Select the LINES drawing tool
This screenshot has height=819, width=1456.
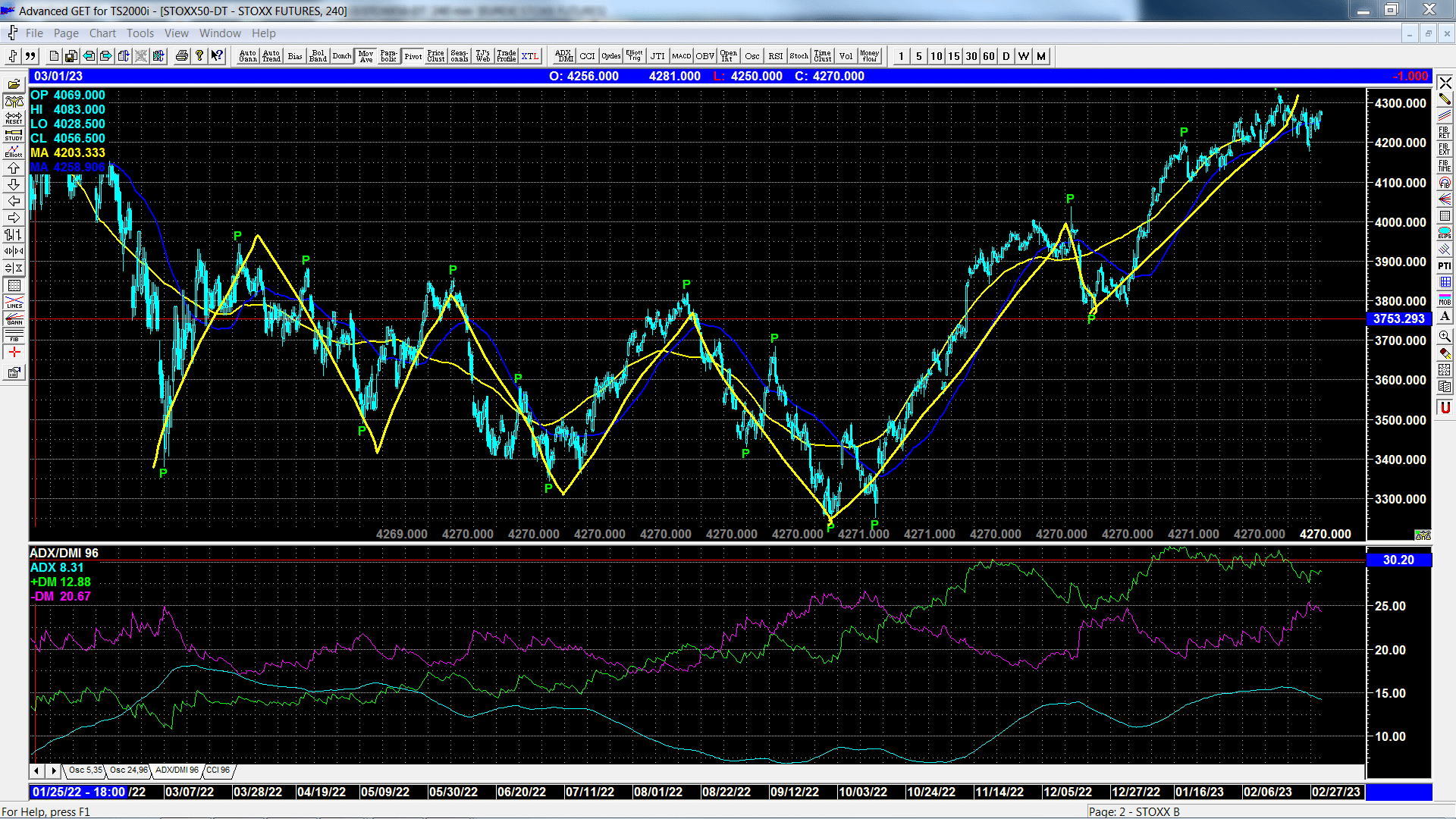[x=14, y=302]
